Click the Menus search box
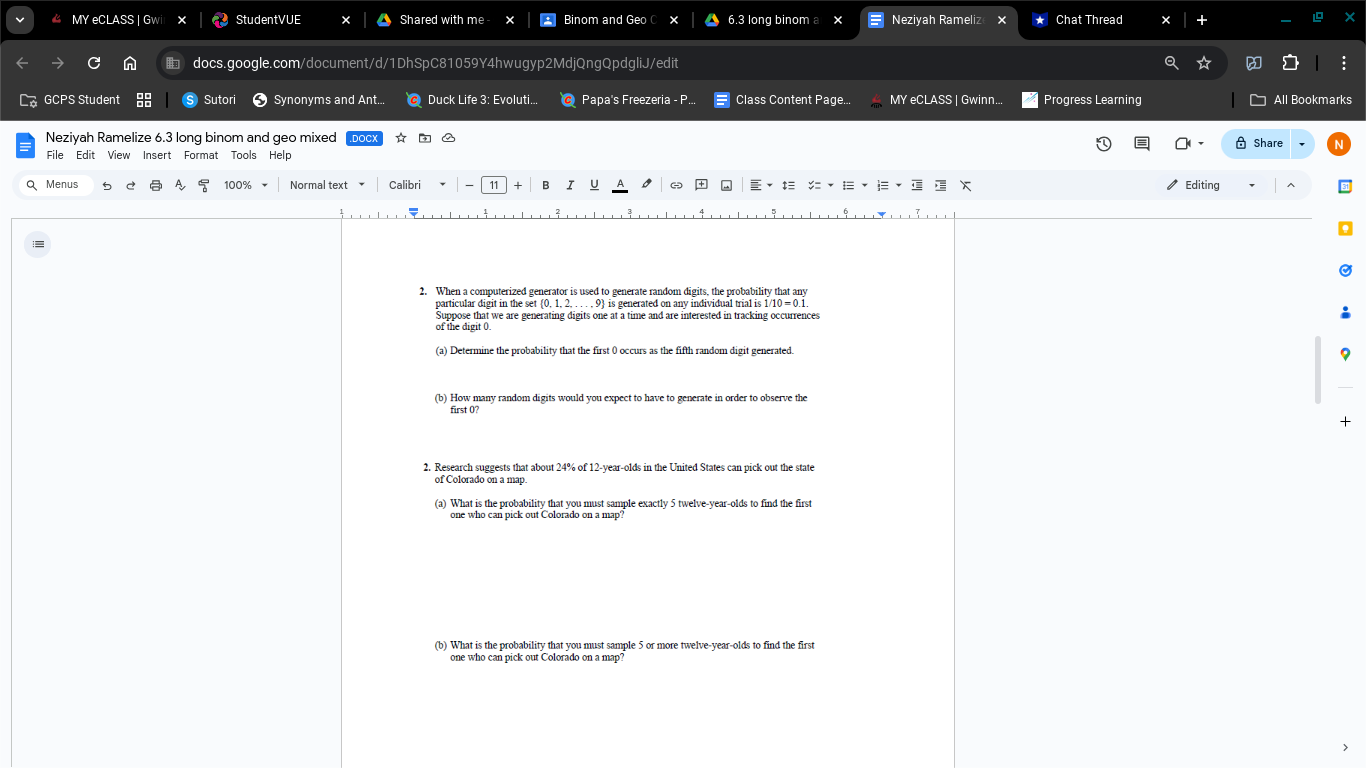 point(57,185)
